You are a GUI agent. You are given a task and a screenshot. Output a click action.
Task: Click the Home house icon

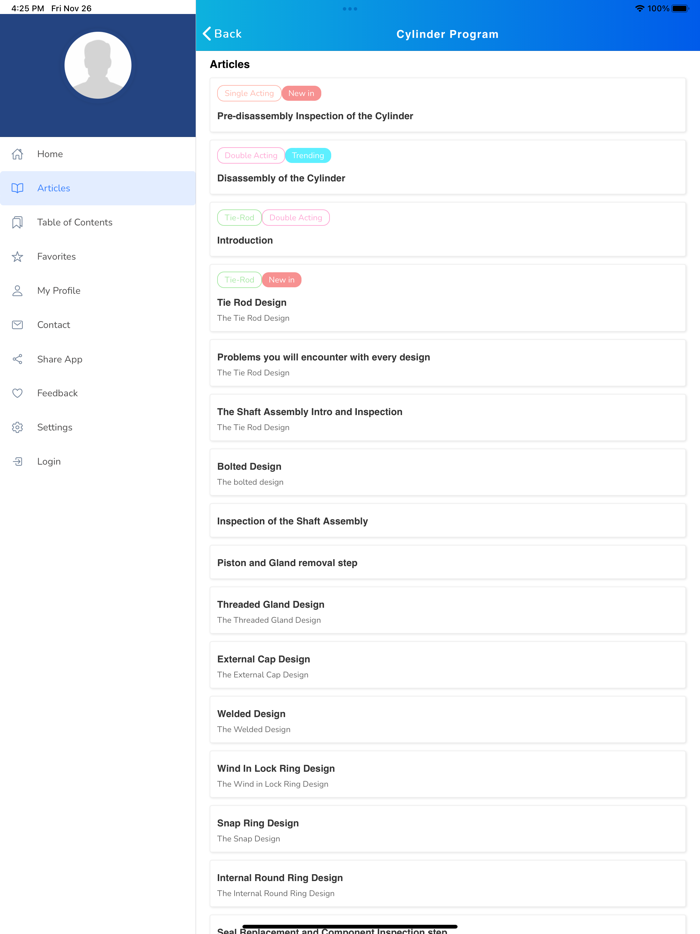pyautogui.click(x=17, y=154)
